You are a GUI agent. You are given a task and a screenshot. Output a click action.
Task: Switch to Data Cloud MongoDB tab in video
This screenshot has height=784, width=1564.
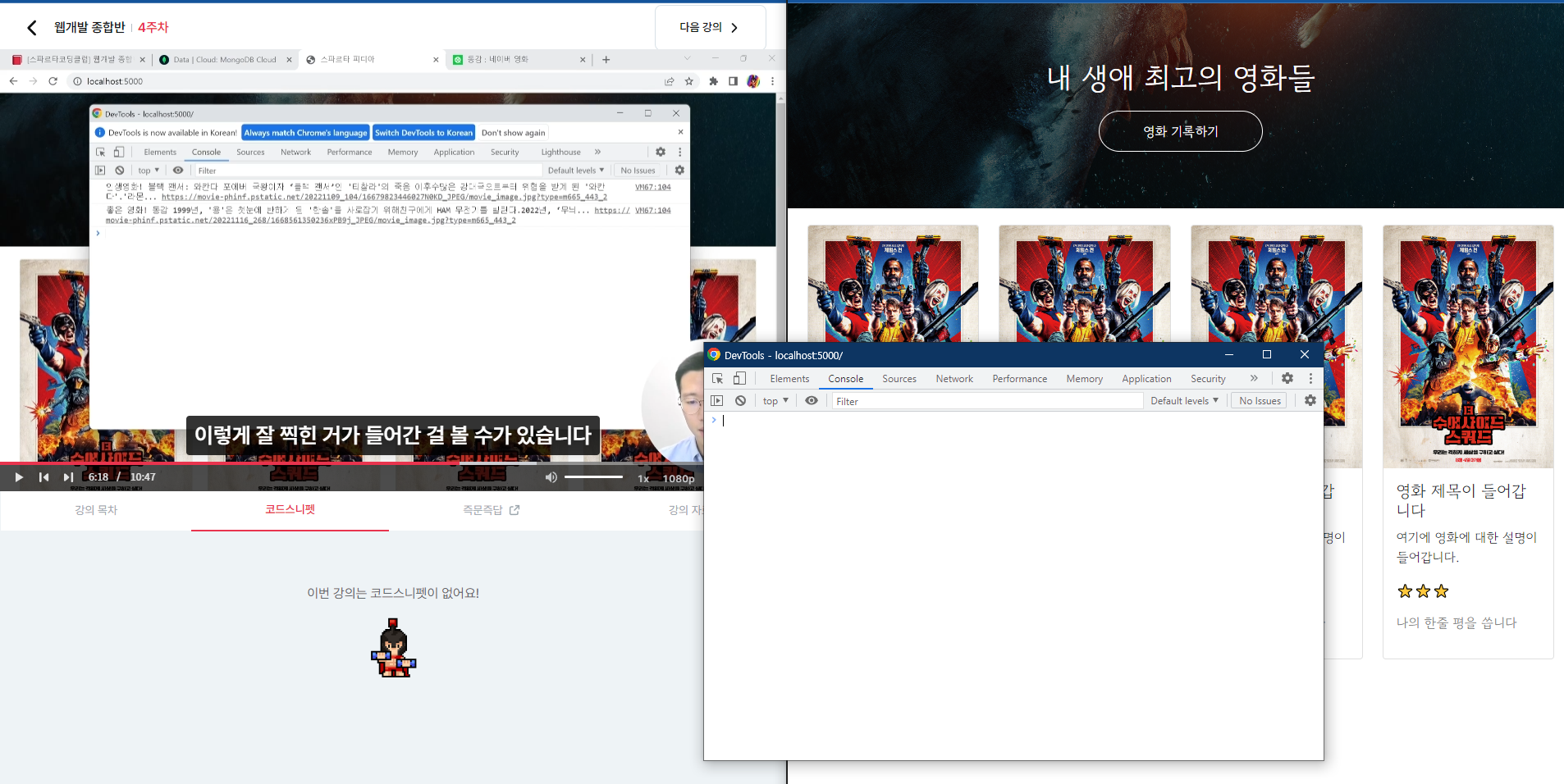225,60
